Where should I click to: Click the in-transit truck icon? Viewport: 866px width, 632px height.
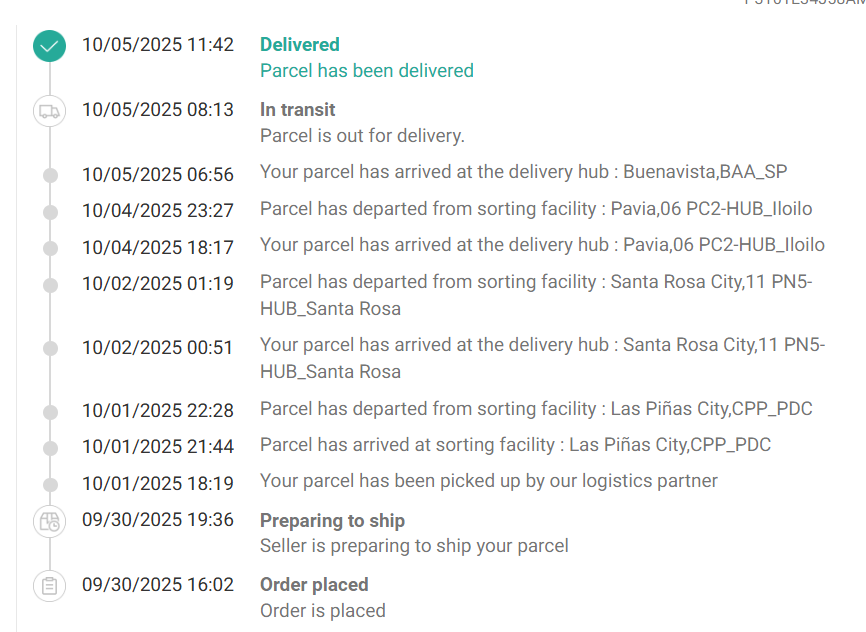(49, 111)
